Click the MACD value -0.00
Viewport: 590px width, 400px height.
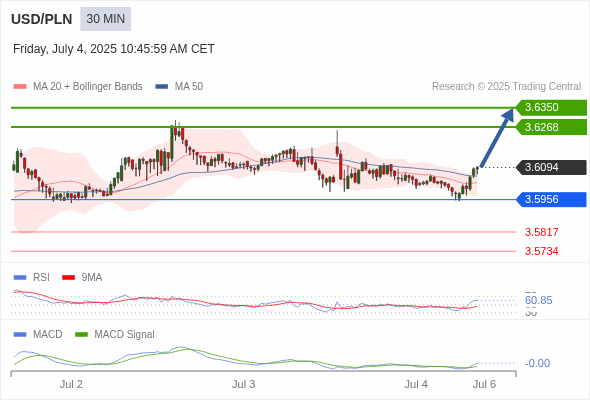(537, 363)
